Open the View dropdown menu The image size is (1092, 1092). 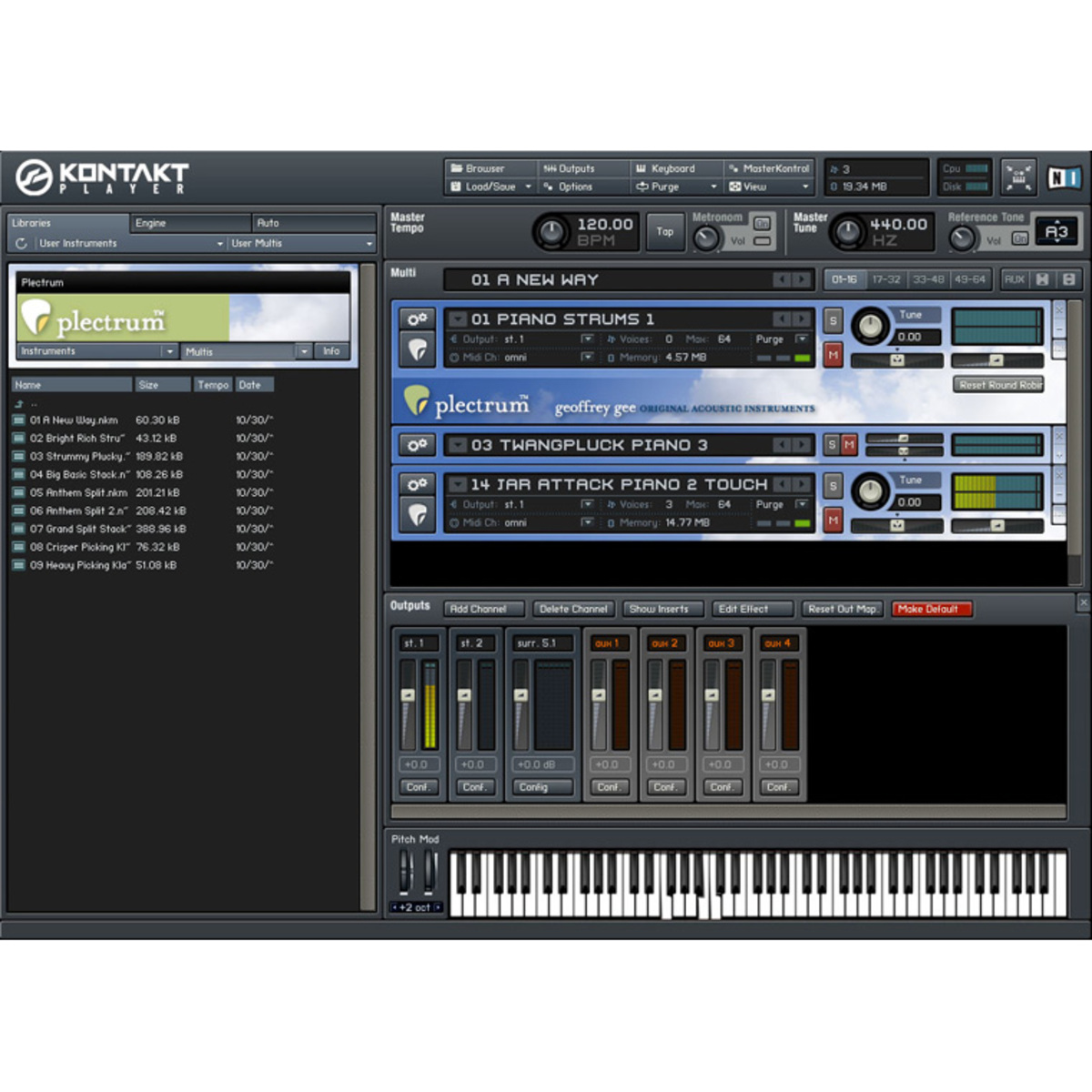(769, 187)
